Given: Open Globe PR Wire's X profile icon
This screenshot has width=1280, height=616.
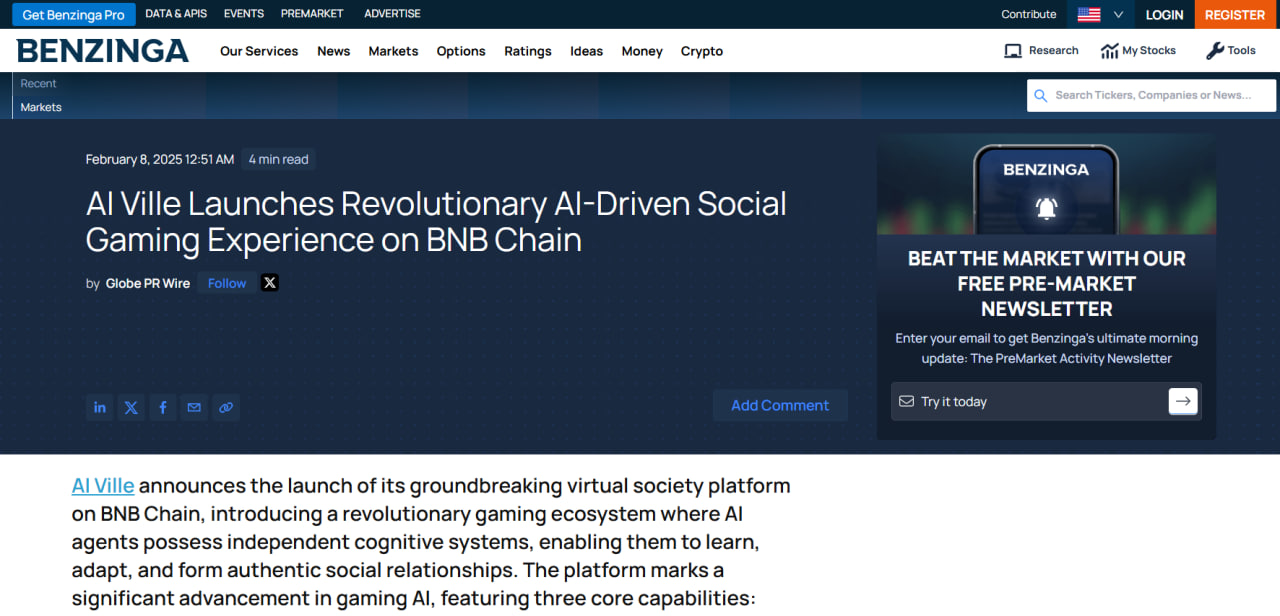Looking at the screenshot, I should tap(269, 283).
